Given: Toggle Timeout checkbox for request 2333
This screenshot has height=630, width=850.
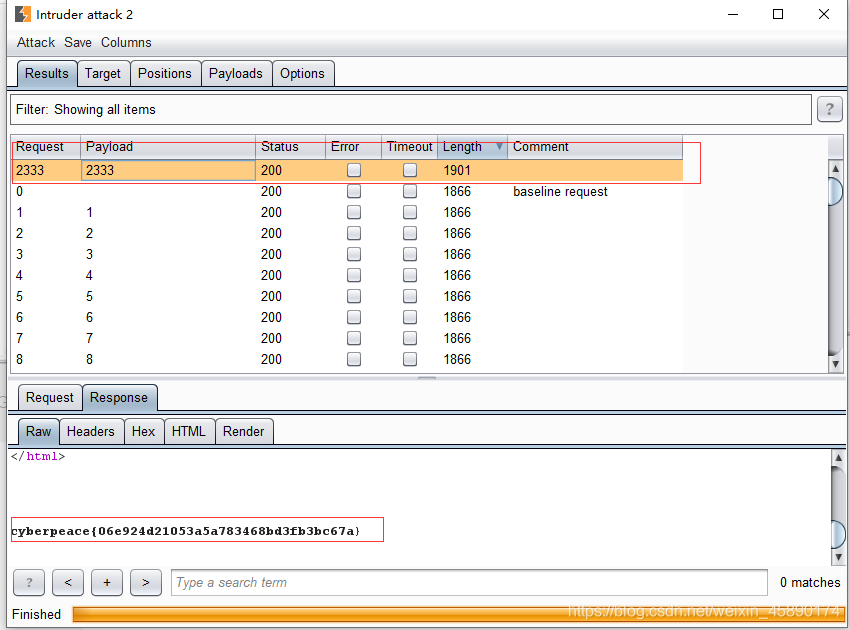Looking at the screenshot, I should click(x=410, y=170).
